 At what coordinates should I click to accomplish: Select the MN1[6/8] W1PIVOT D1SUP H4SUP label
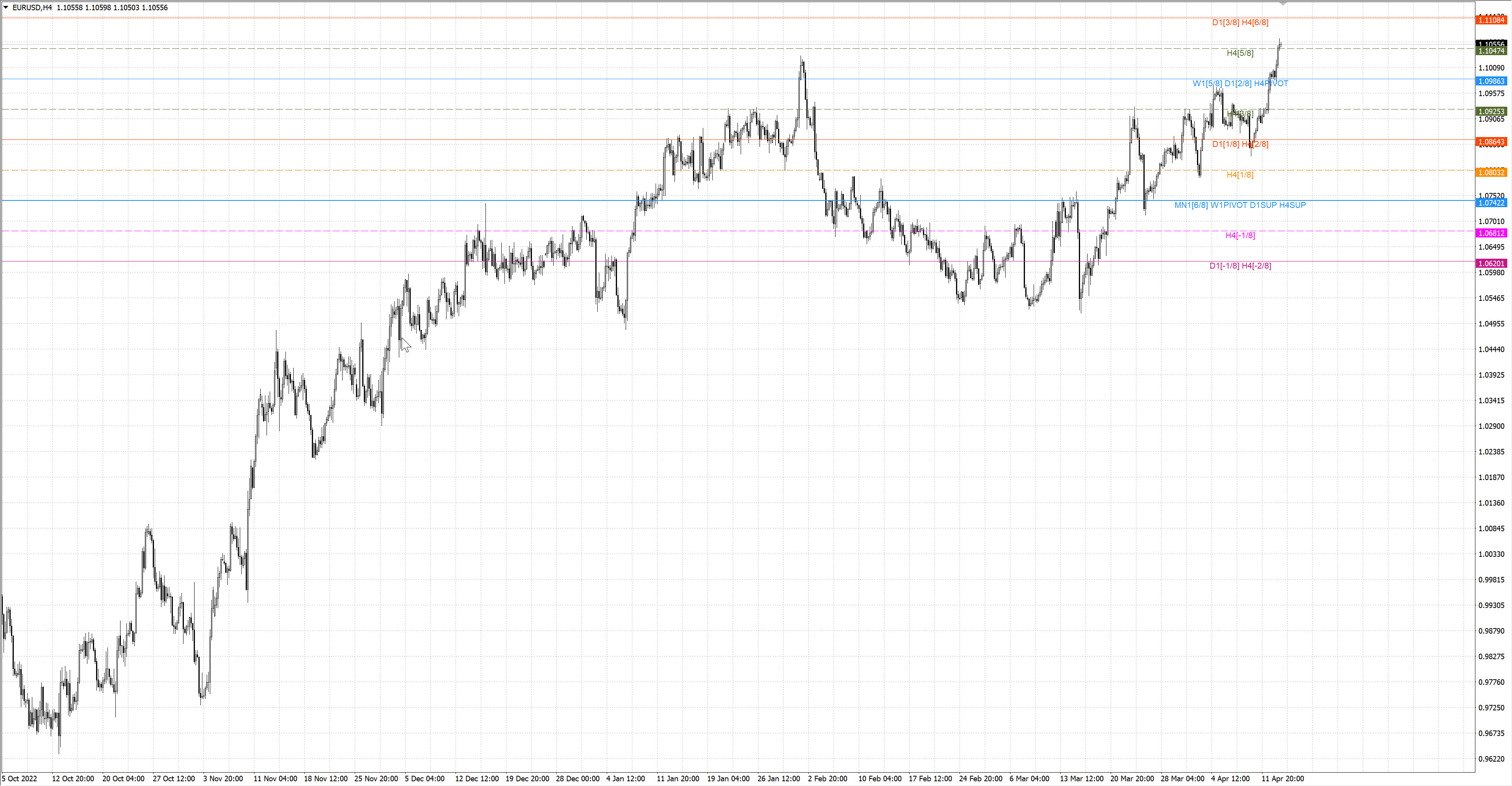pyautogui.click(x=1240, y=205)
